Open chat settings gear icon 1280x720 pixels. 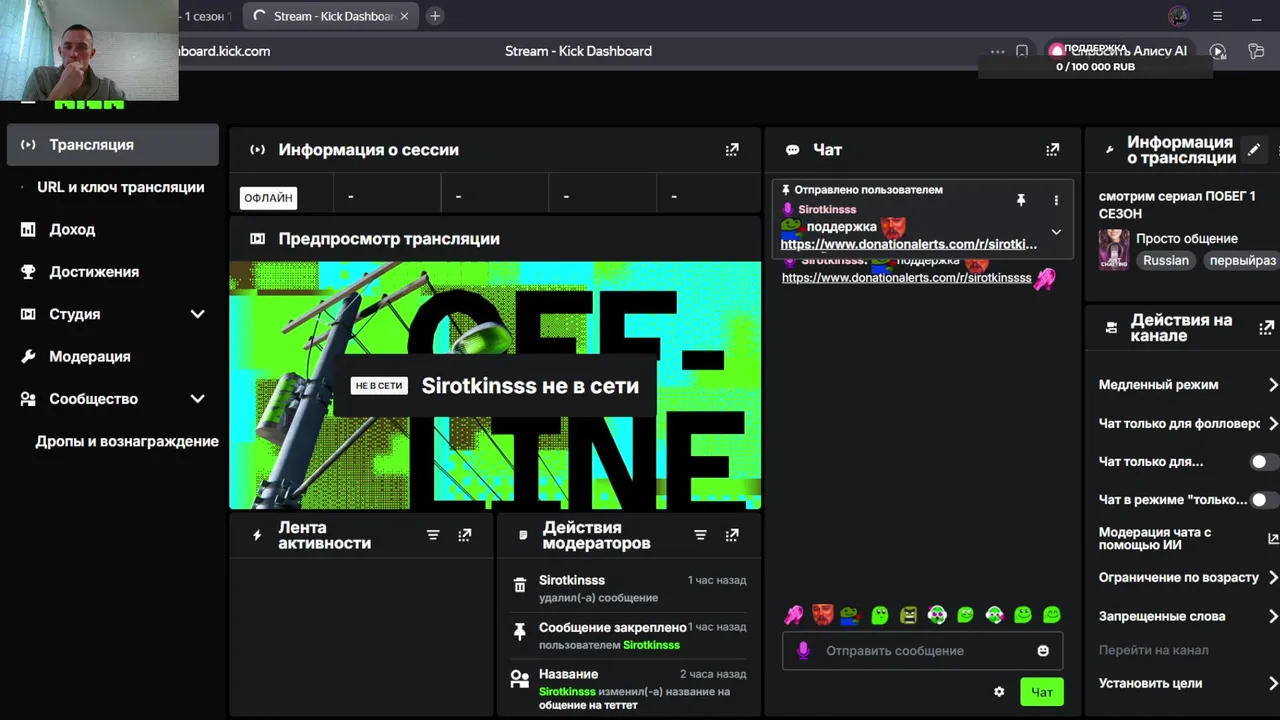coord(998,692)
